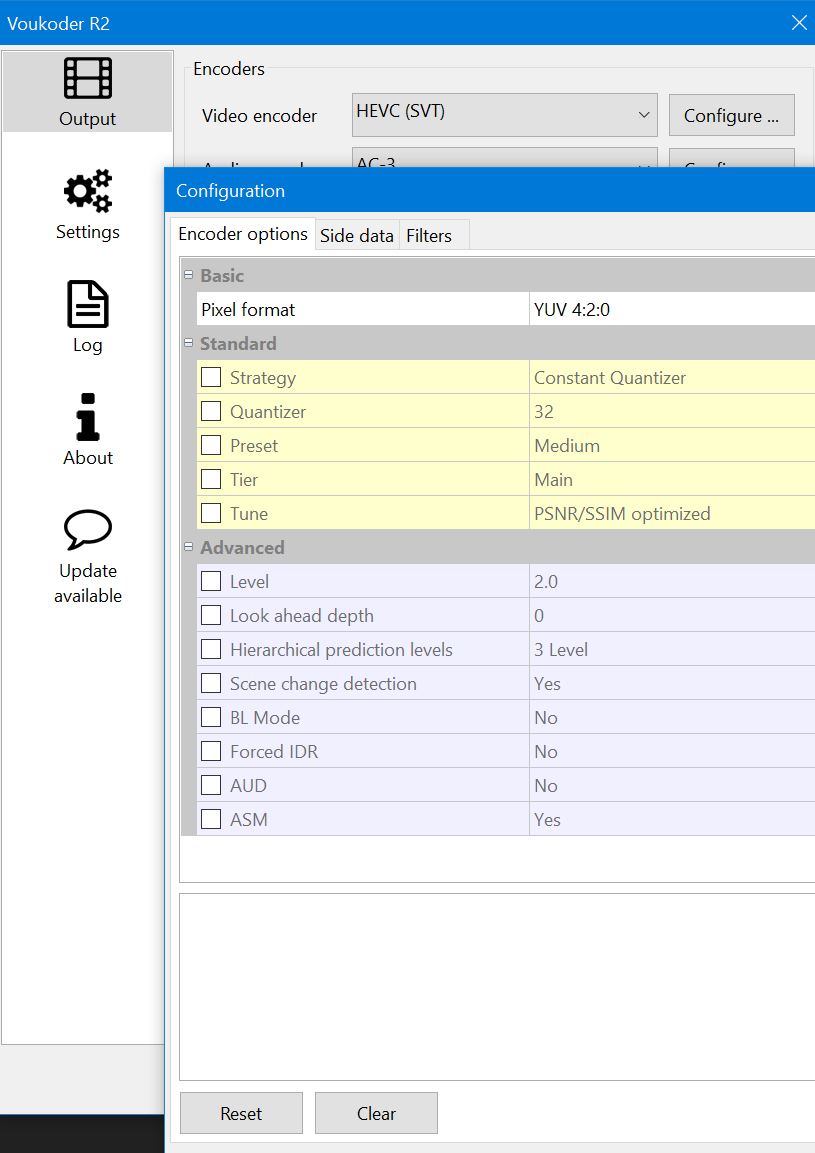
Task: Enable the Look ahead depth checkbox
Action: [x=211, y=616]
